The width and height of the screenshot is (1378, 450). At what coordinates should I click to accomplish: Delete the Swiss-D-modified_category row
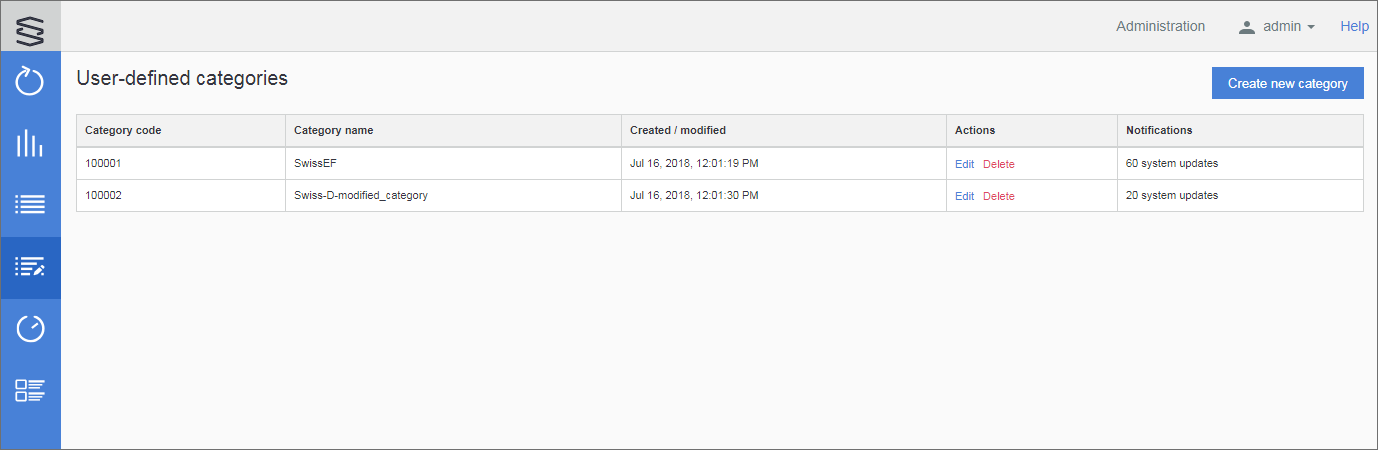coord(998,196)
